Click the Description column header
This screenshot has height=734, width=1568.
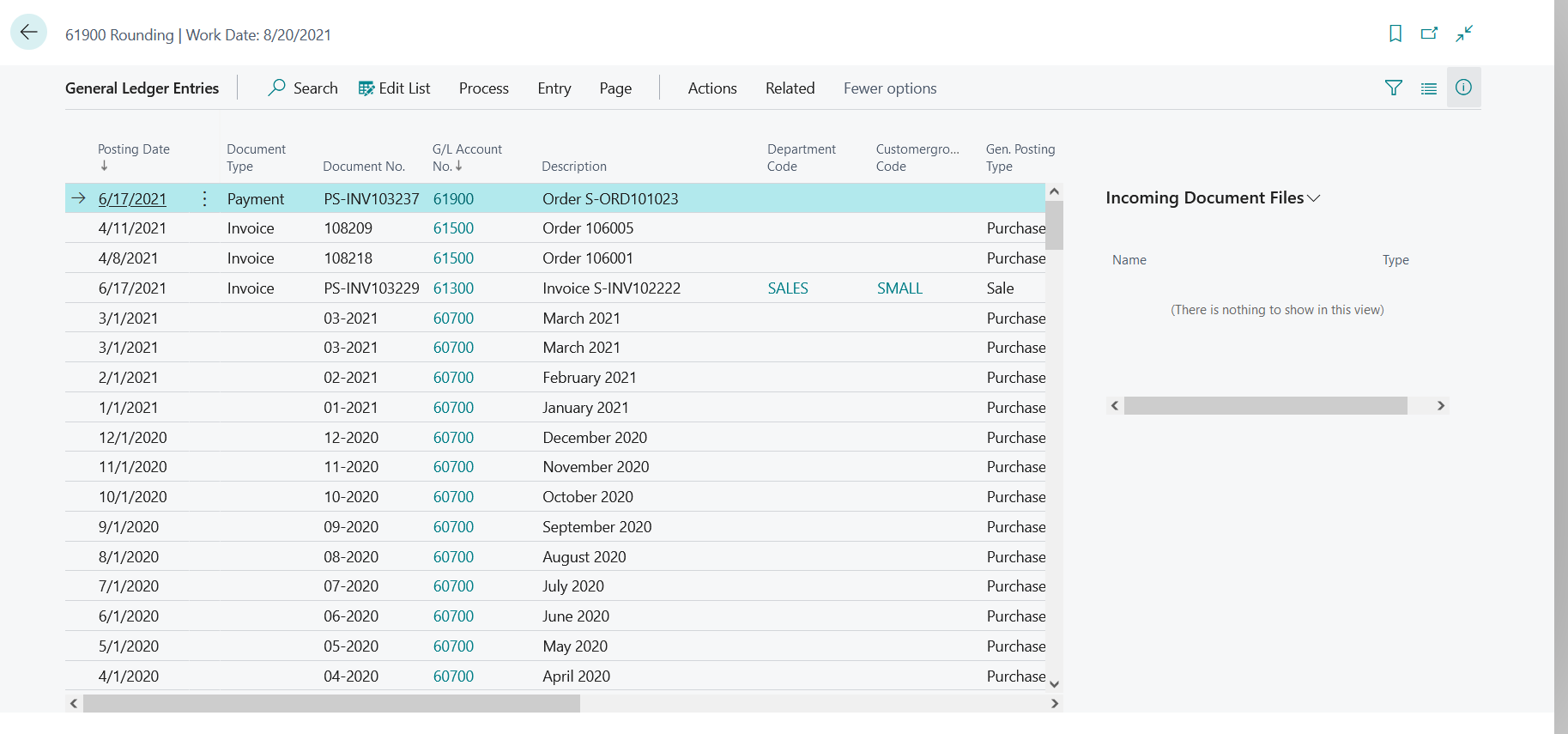(x=574, y=166)
